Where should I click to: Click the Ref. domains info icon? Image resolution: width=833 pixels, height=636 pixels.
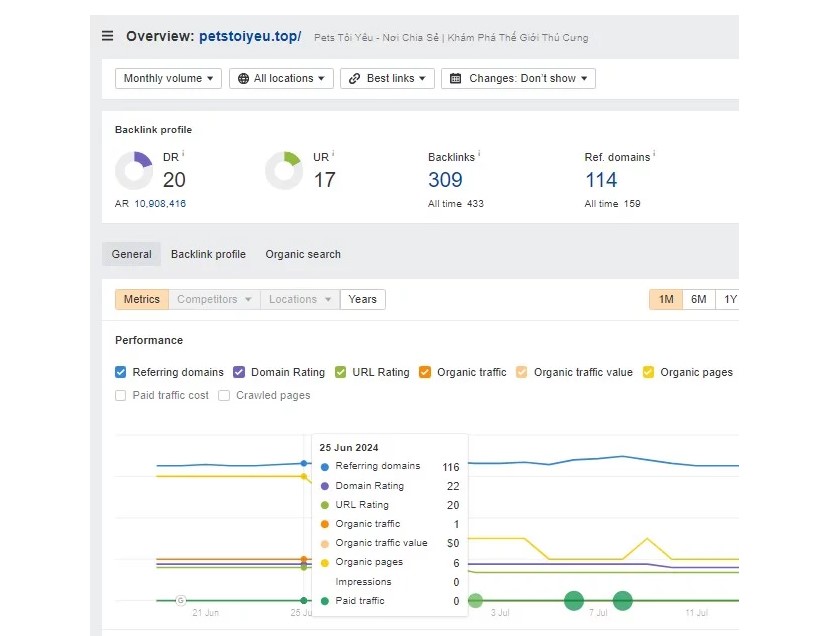pyautogui.click(x=654, y=154)
